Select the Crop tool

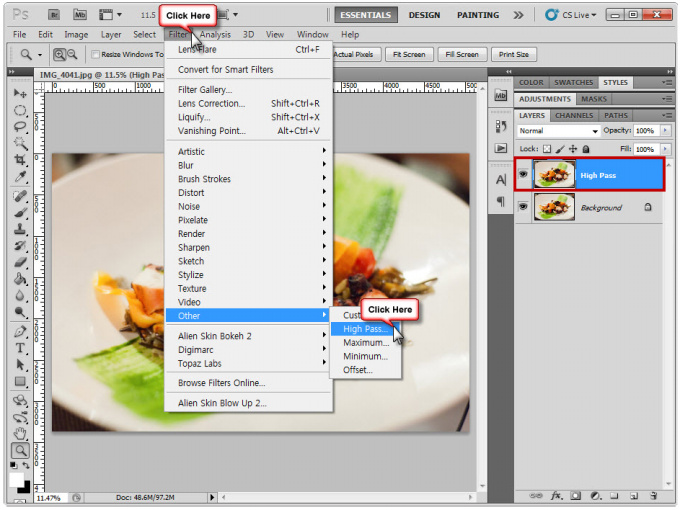pyautogui.click(x=20, y=160)
